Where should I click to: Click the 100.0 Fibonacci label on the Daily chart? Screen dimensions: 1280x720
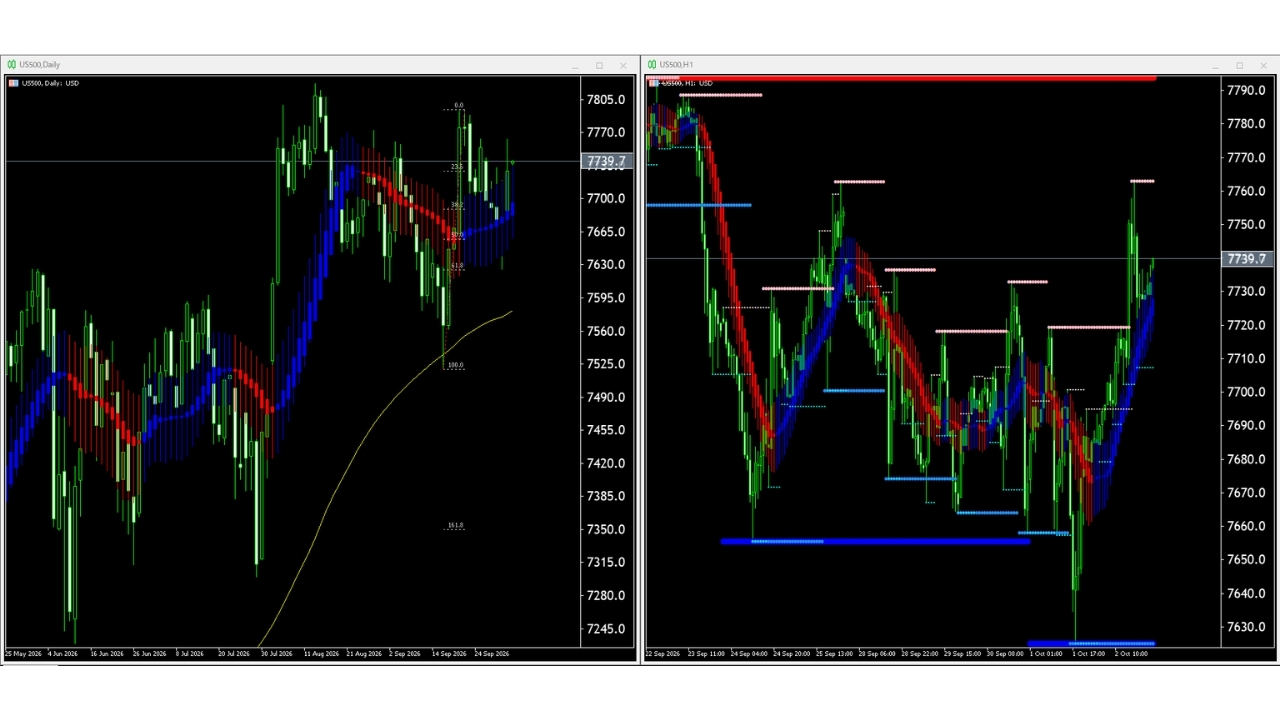(455, 365)
